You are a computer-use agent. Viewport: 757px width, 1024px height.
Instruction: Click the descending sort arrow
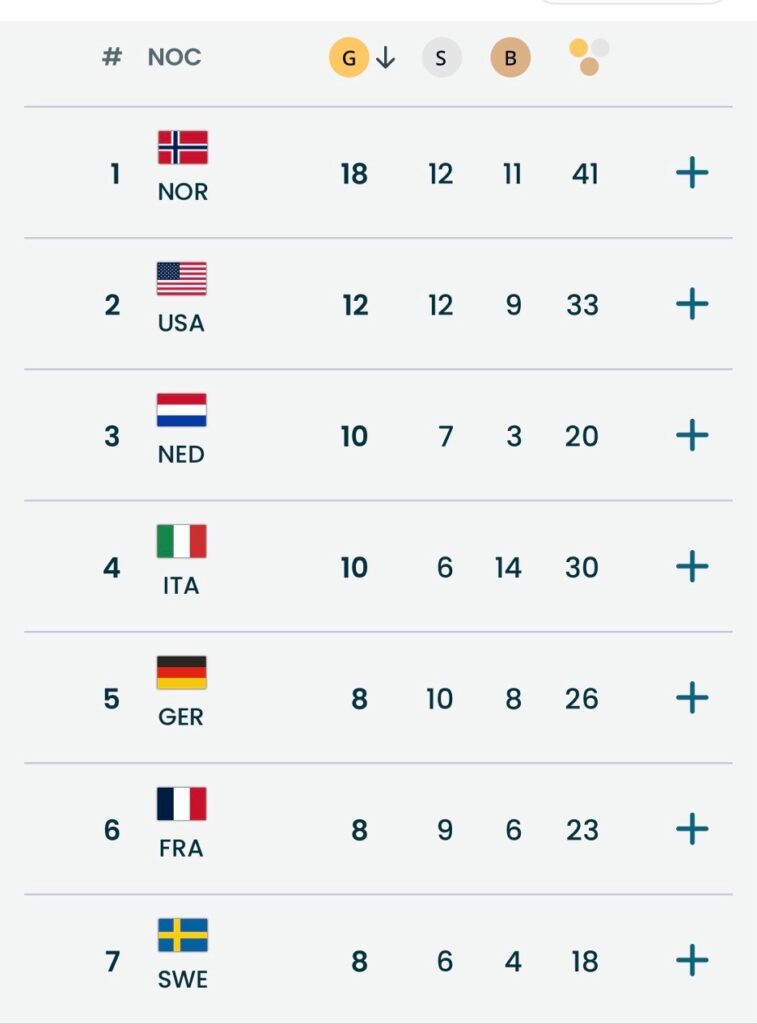[386, 58]
